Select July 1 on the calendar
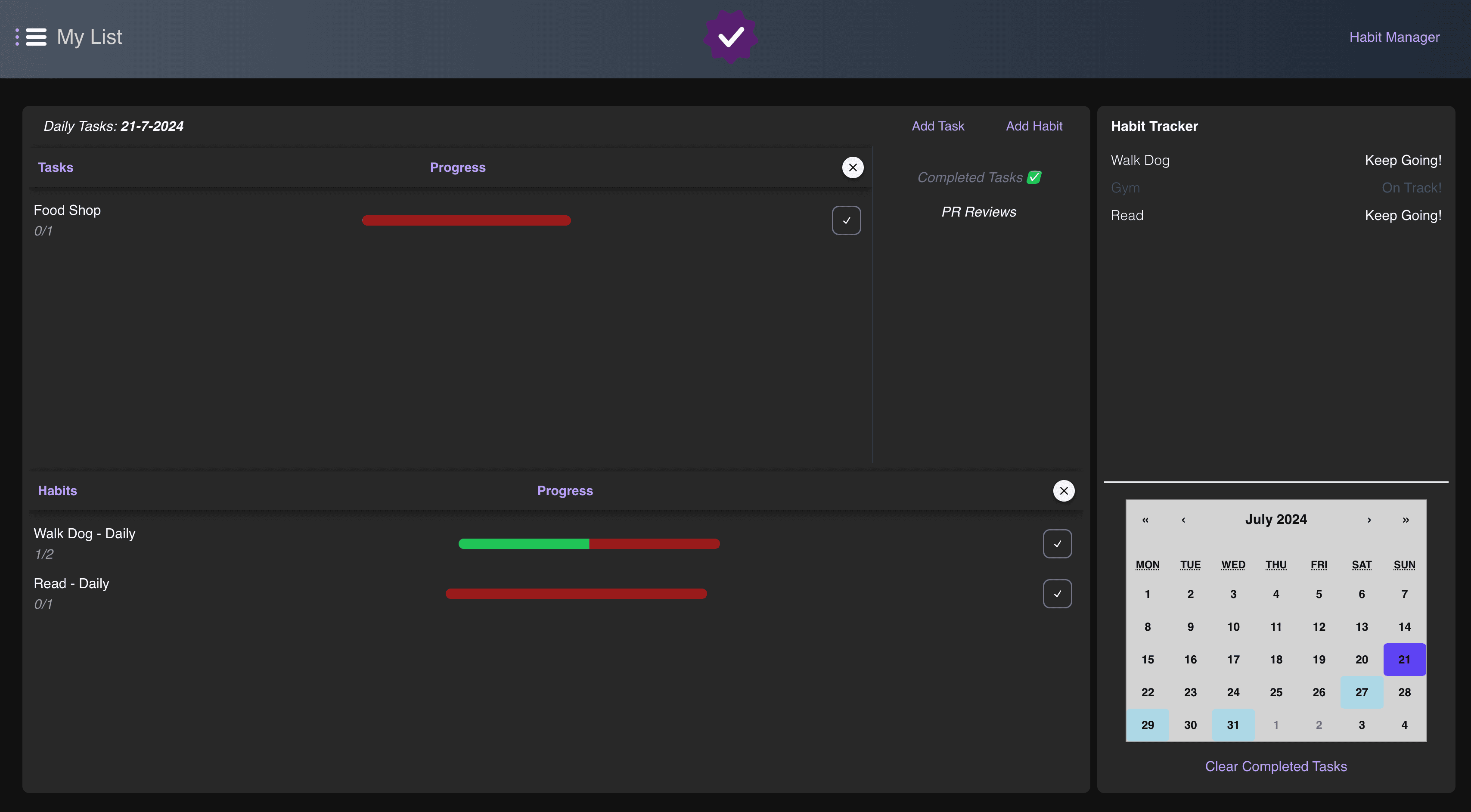 tap(1147, 594)
